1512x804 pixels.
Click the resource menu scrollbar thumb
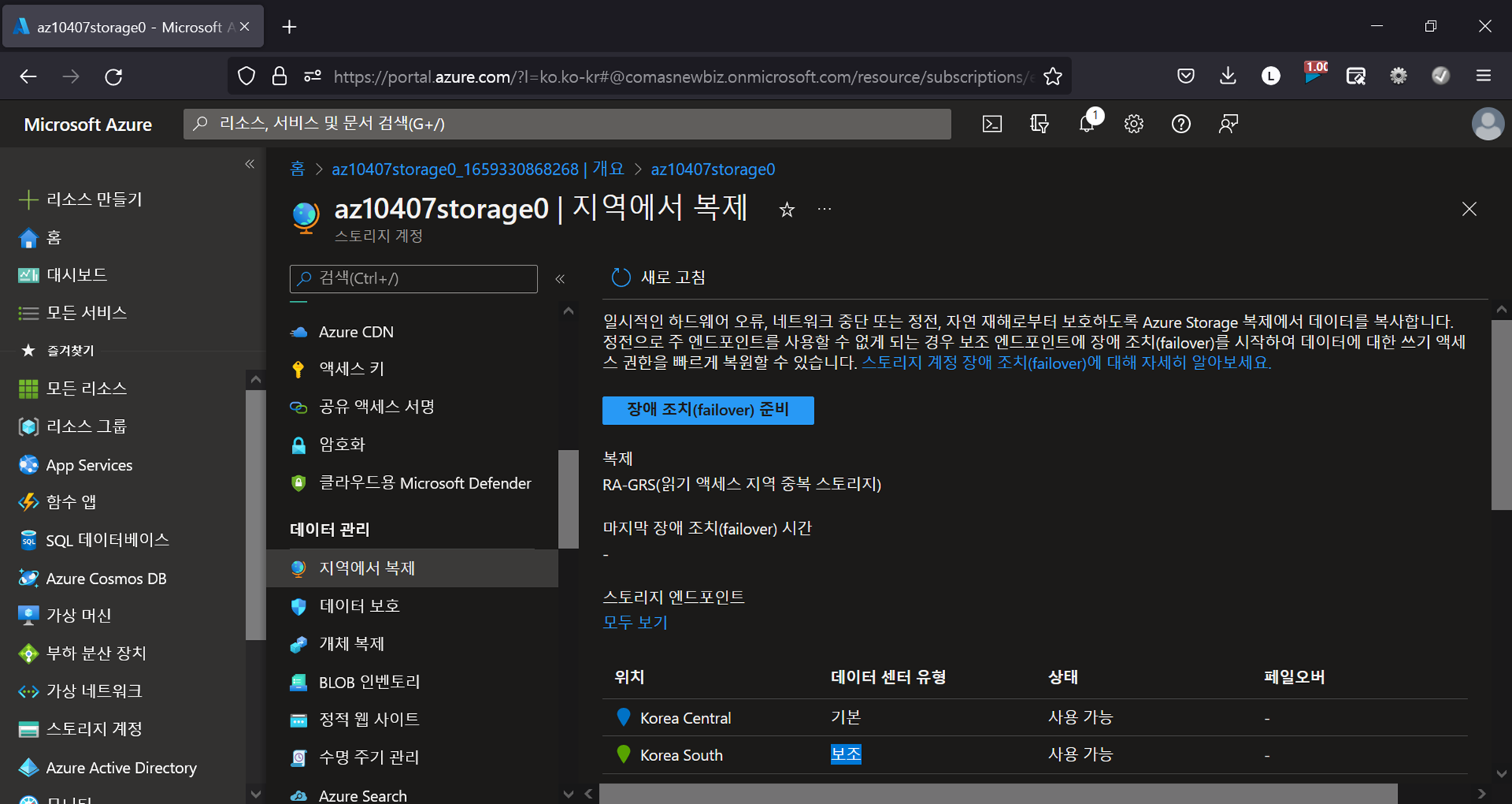pos(568,499)
